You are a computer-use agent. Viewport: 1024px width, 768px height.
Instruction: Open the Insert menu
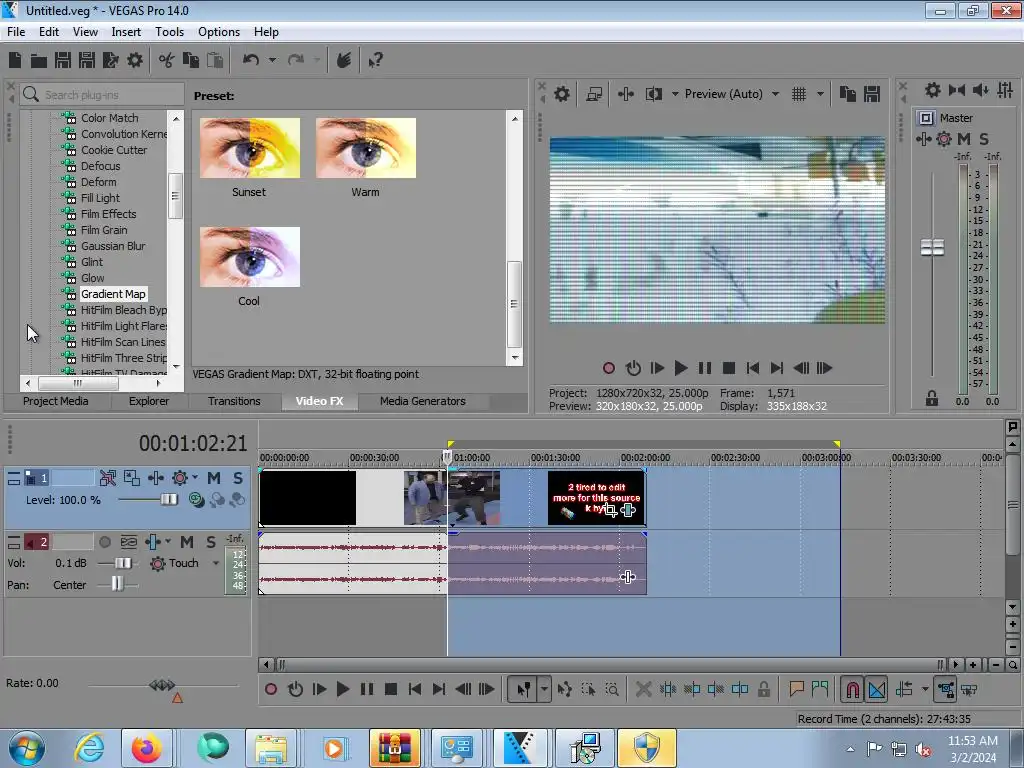tap(125, 31)
